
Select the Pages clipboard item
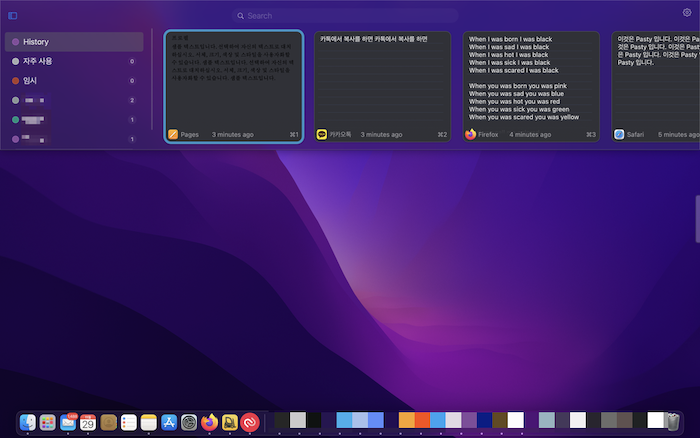tap(234, 87)
